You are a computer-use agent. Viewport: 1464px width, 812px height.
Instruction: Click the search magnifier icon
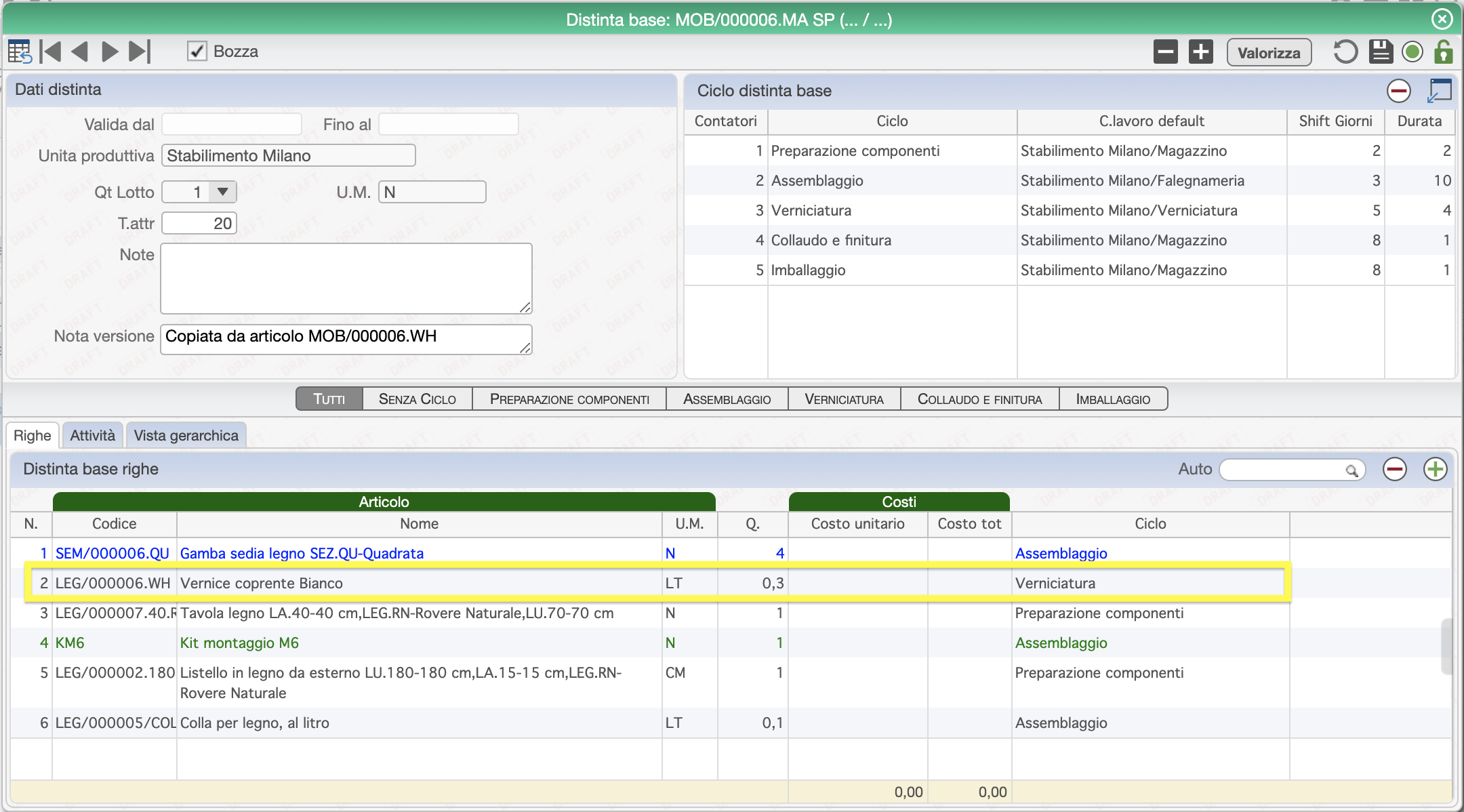click(1351, 470)
